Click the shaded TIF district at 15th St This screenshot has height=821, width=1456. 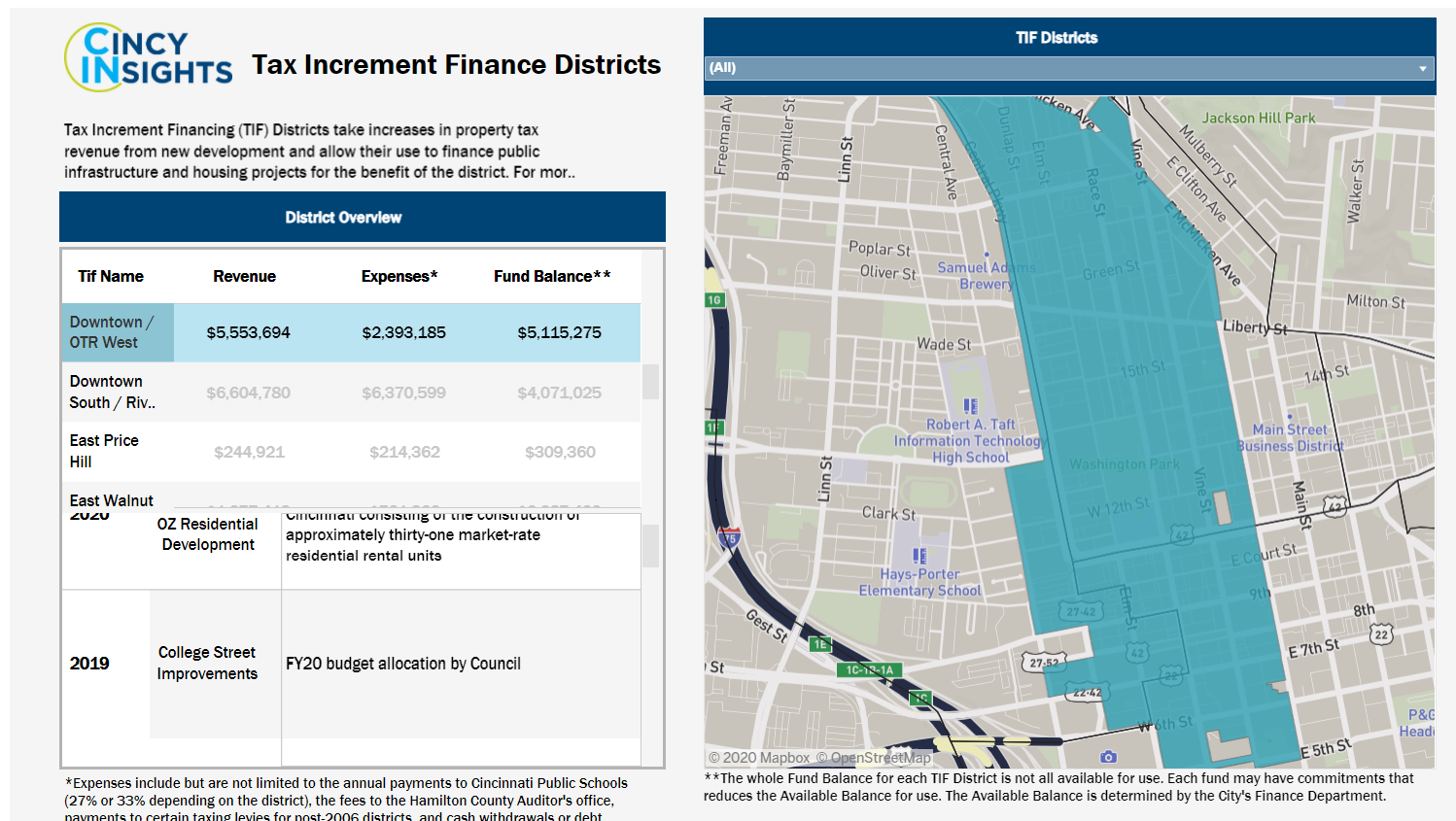[x=1143, y=369]
